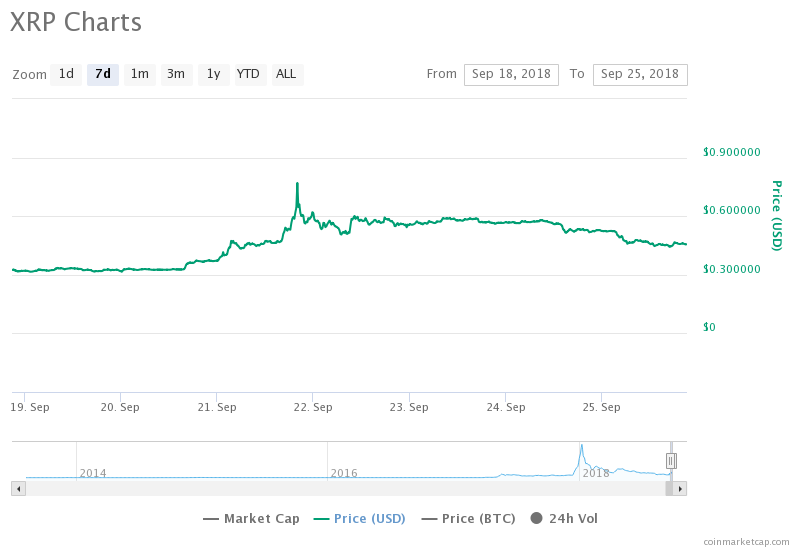800x550 pixels.
Task: Open the coinmarketcap.com credit link
Action: (x=746, y=541)
